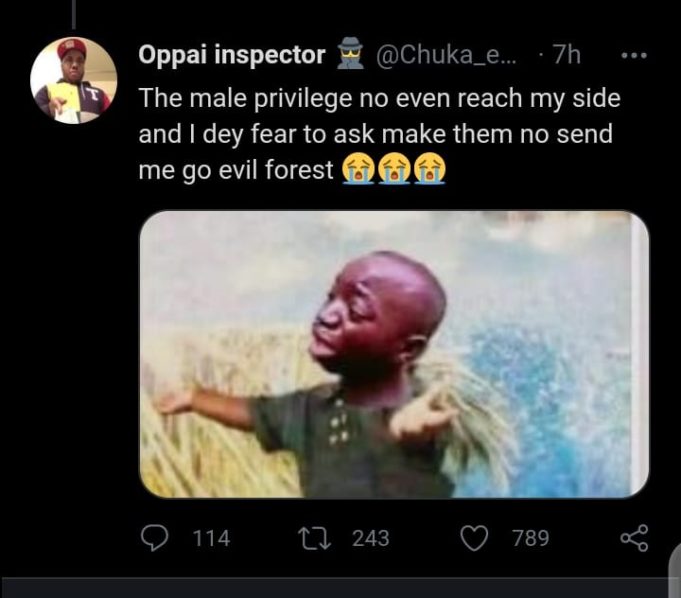
Task: Click the words "me go evil forest"
Action: [236, 170]
